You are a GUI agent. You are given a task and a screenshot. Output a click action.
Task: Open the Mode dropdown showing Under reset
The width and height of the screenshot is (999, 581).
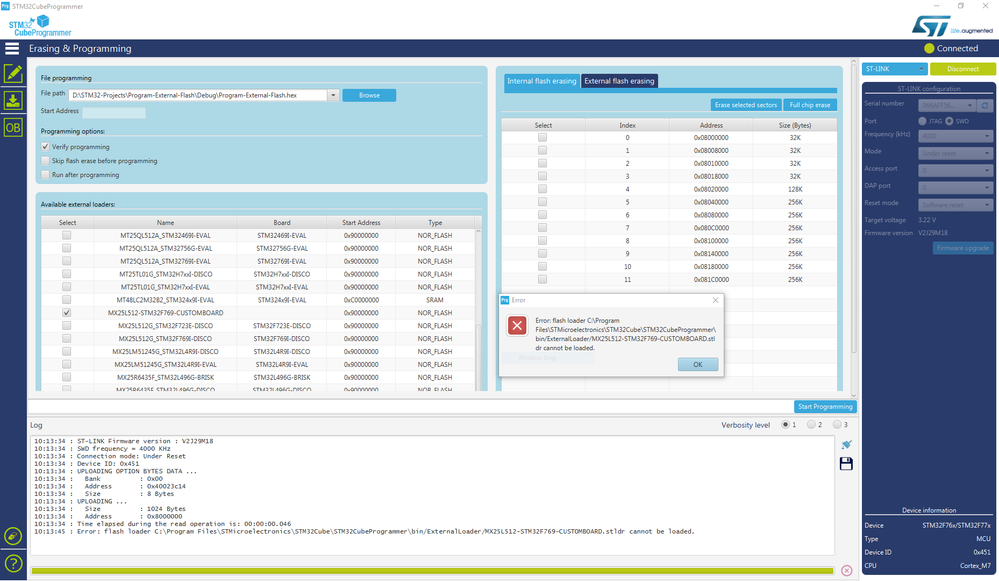(955, 153)
